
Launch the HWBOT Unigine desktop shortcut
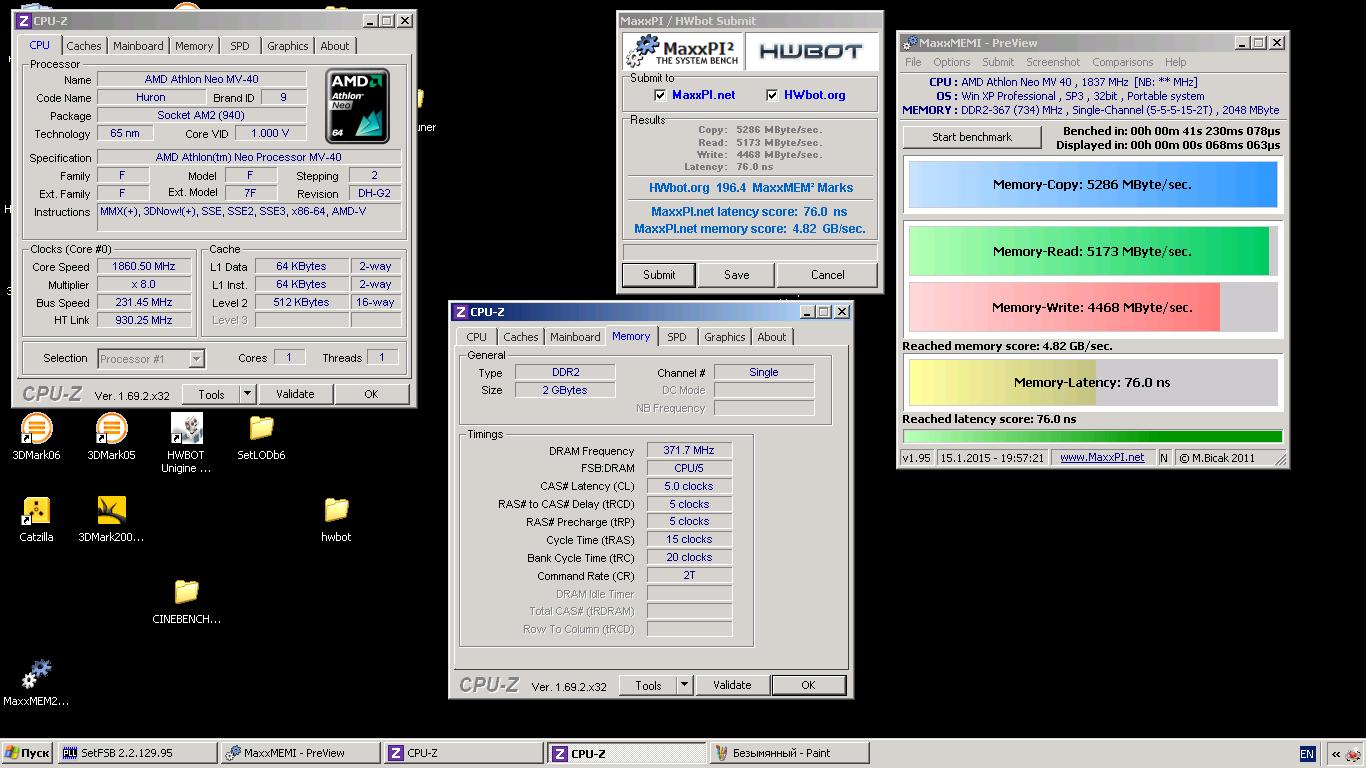[x=186, y=443]
